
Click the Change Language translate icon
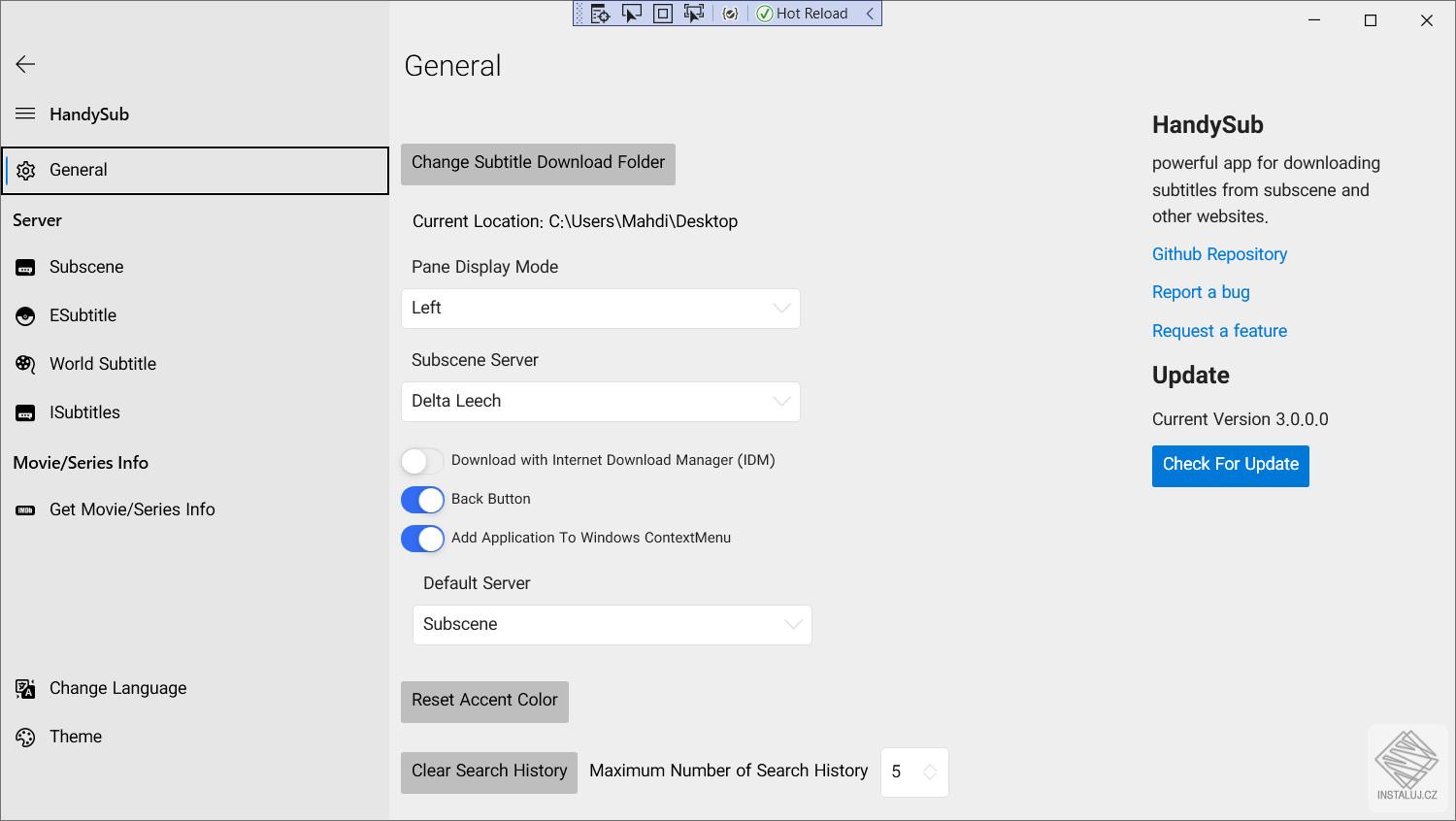(25, 689)
